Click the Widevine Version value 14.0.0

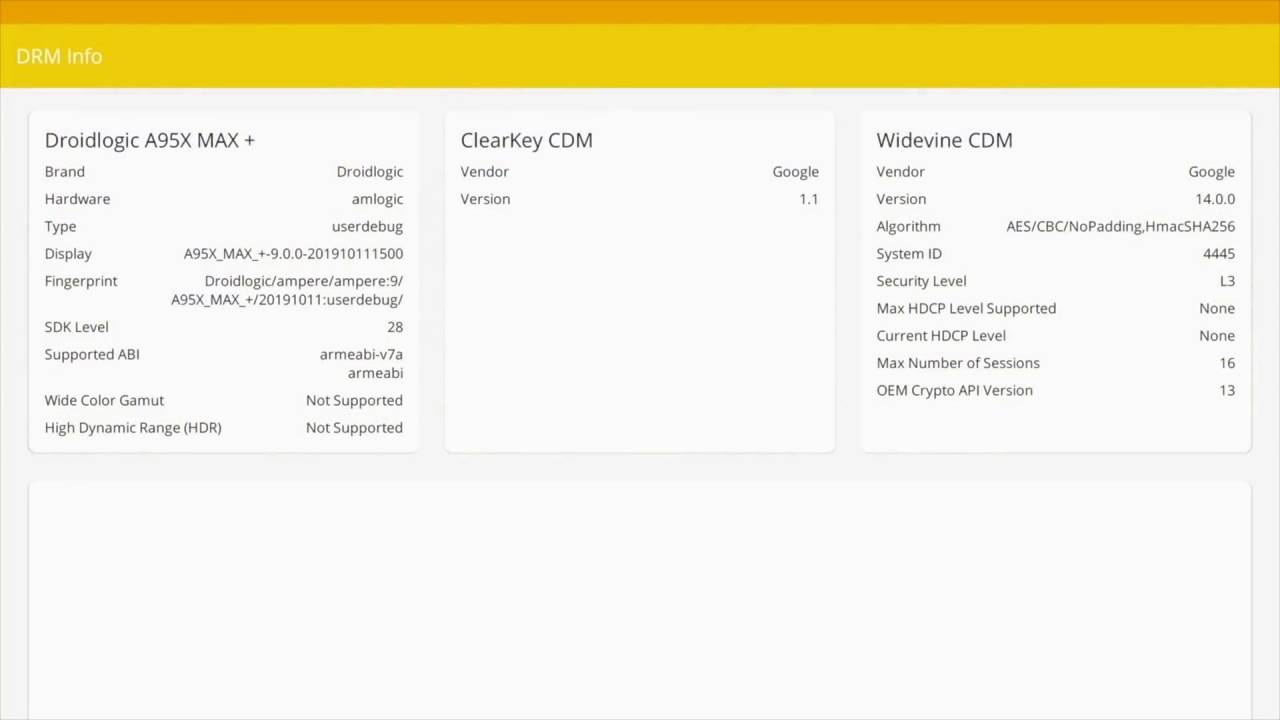(x=1215, y=199)
